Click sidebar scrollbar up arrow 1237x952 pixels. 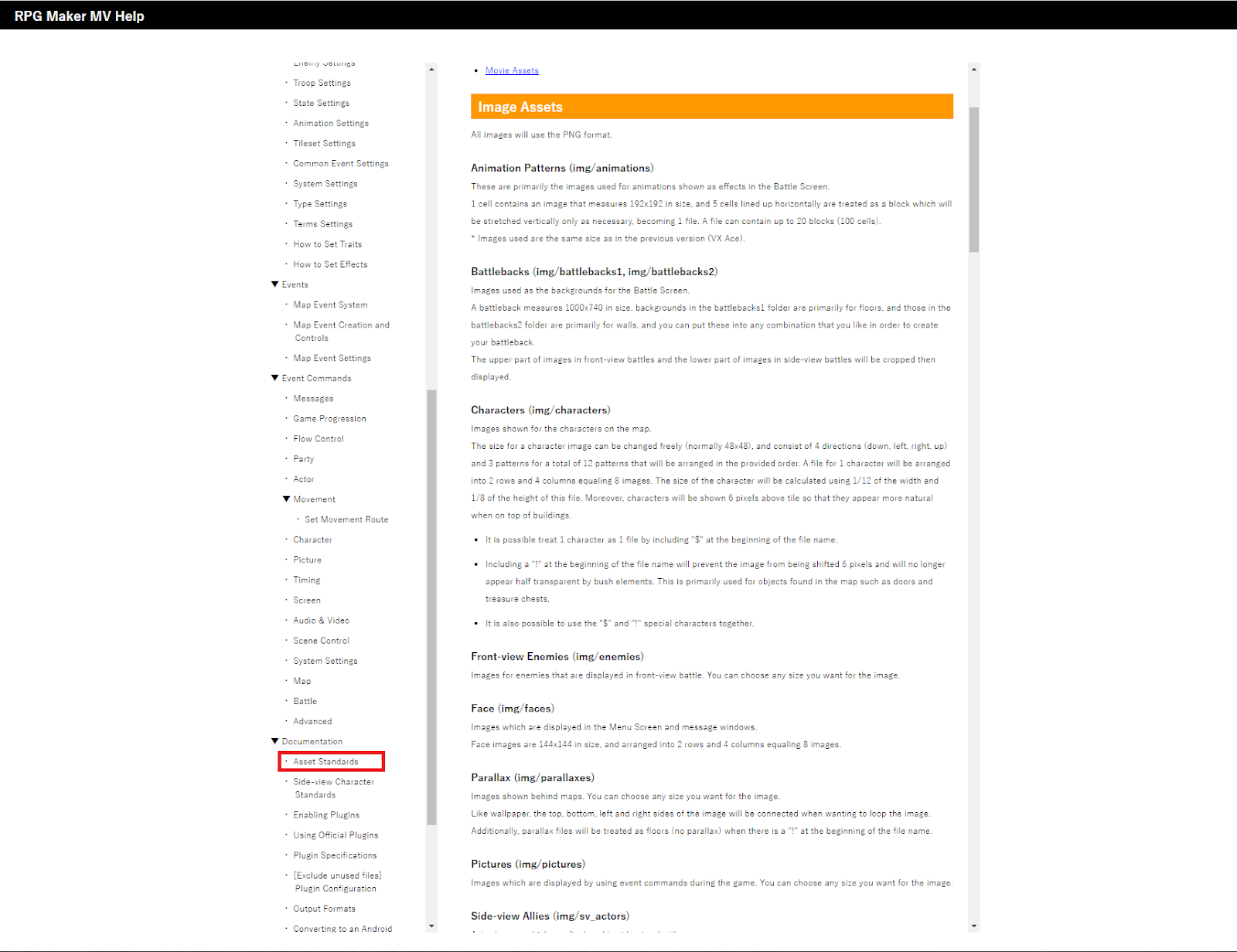tap(431, 70)
